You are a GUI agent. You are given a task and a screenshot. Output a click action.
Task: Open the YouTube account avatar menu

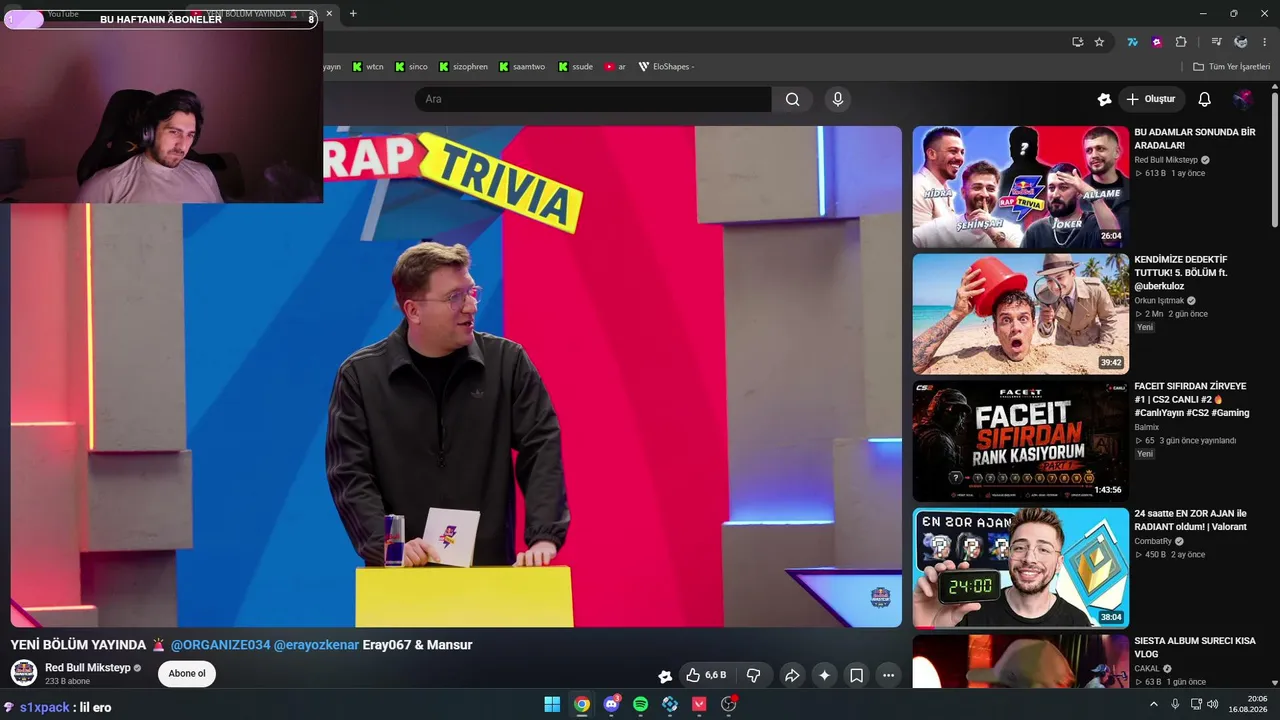point(1242,99)
